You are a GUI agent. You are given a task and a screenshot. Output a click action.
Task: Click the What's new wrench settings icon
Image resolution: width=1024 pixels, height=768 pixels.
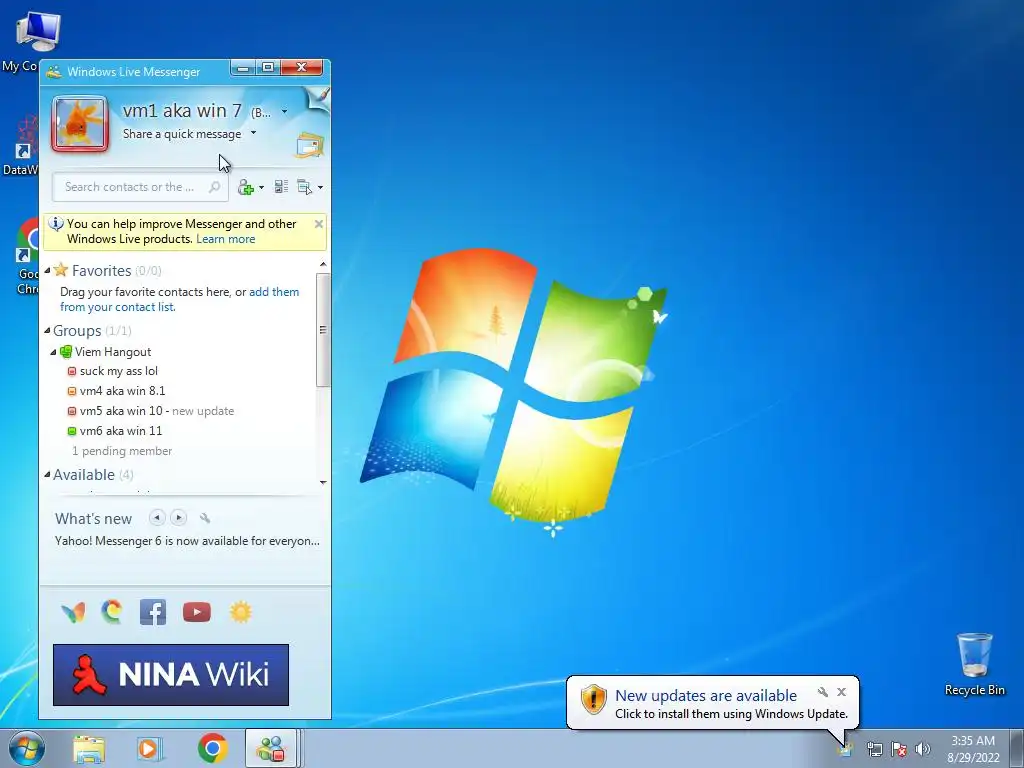coord(205,519)
